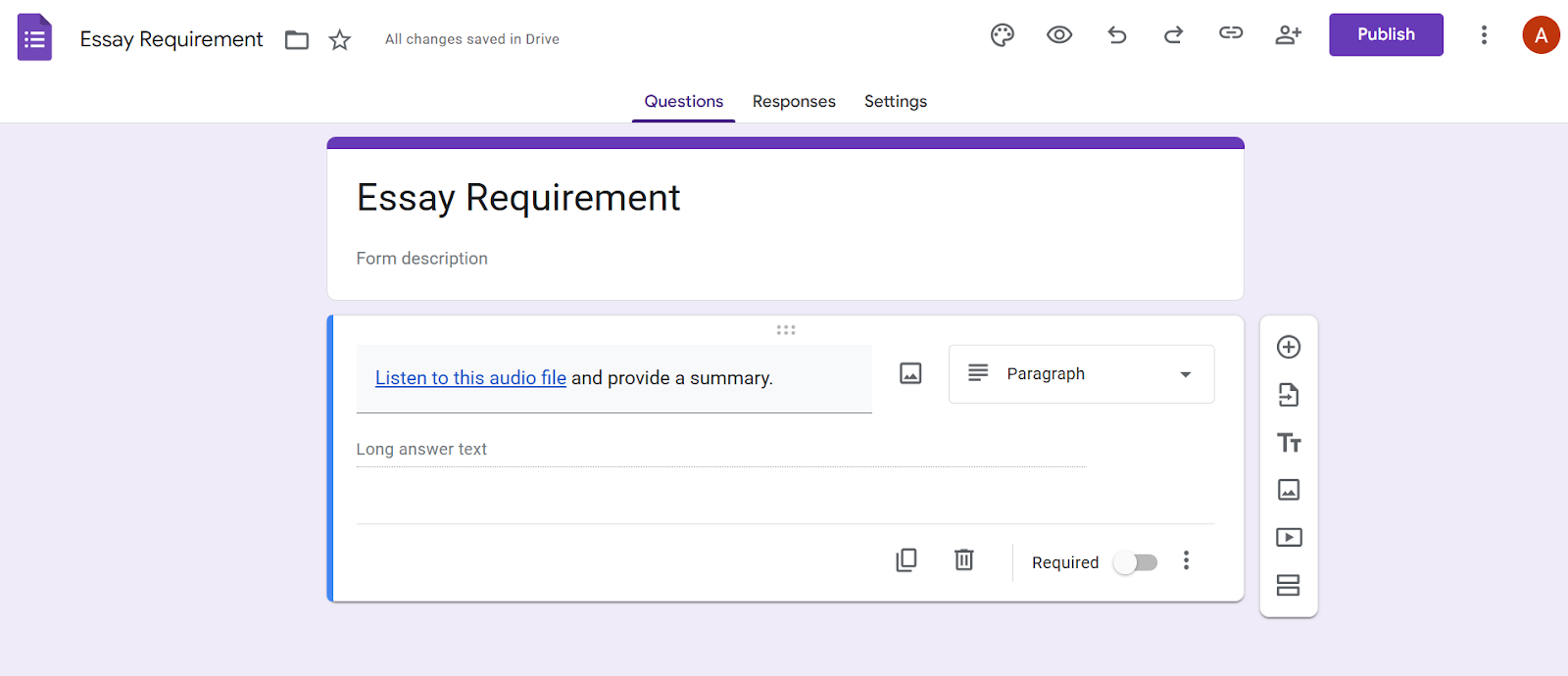
Task: Toggle the Required switch
Action: (x=1136, y=562)
